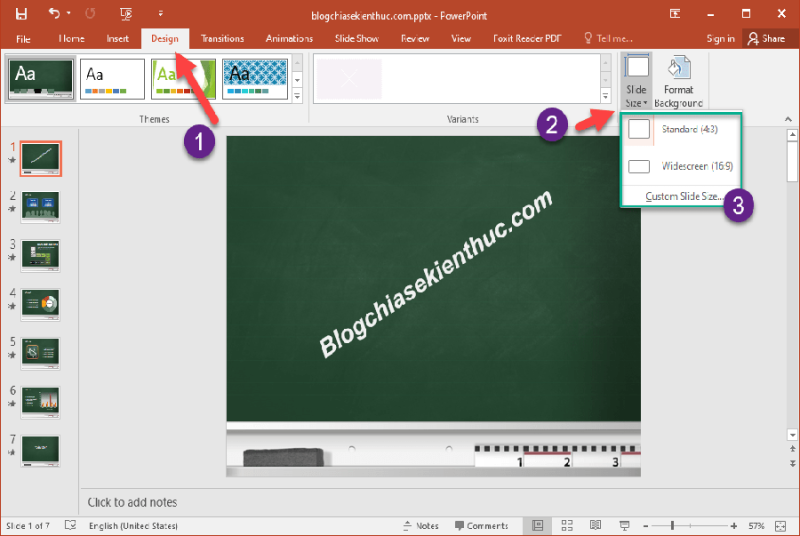Image resolution: width=800 pixels, height=536 pixels.
Task: Select slide 2 thumbnail
Action: tap(40, 207)
